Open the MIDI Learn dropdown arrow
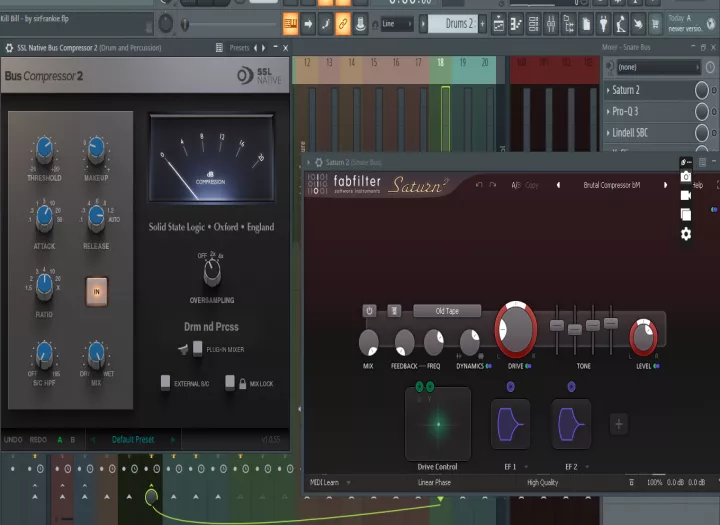The height and width of the screenshot is (525, 720). click(349, 482)
